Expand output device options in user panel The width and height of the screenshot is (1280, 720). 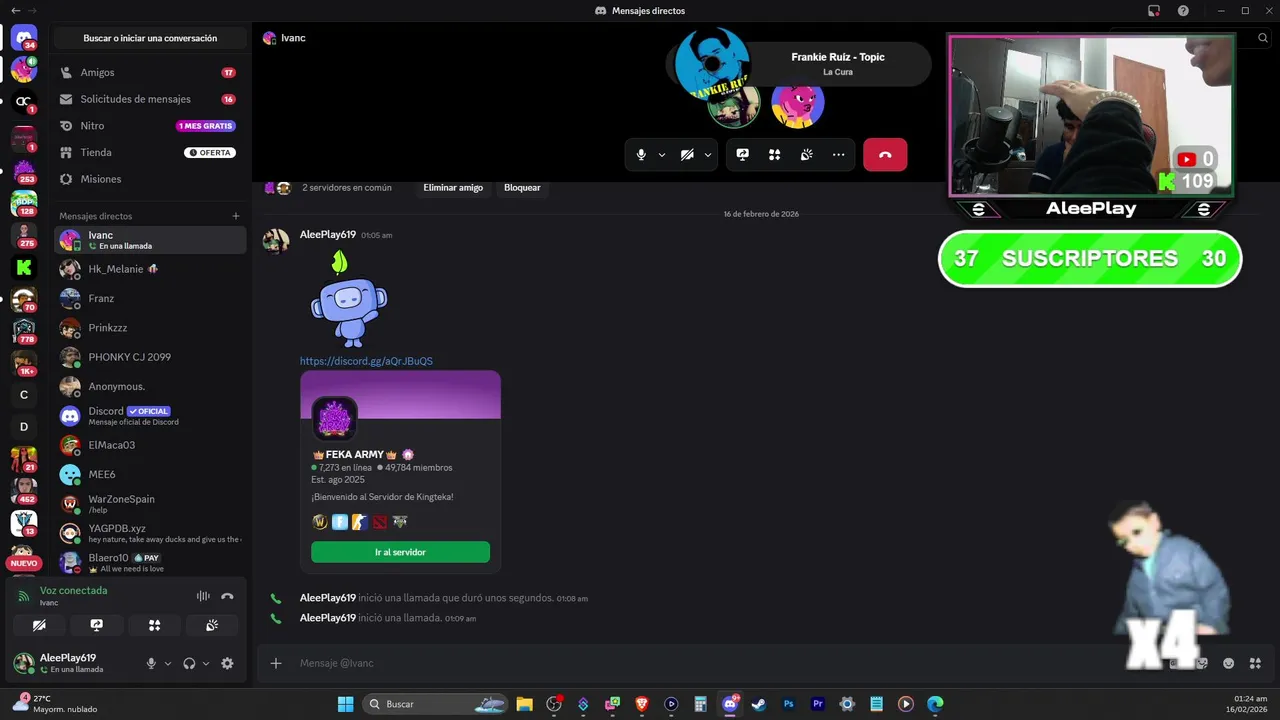(206, 663)
